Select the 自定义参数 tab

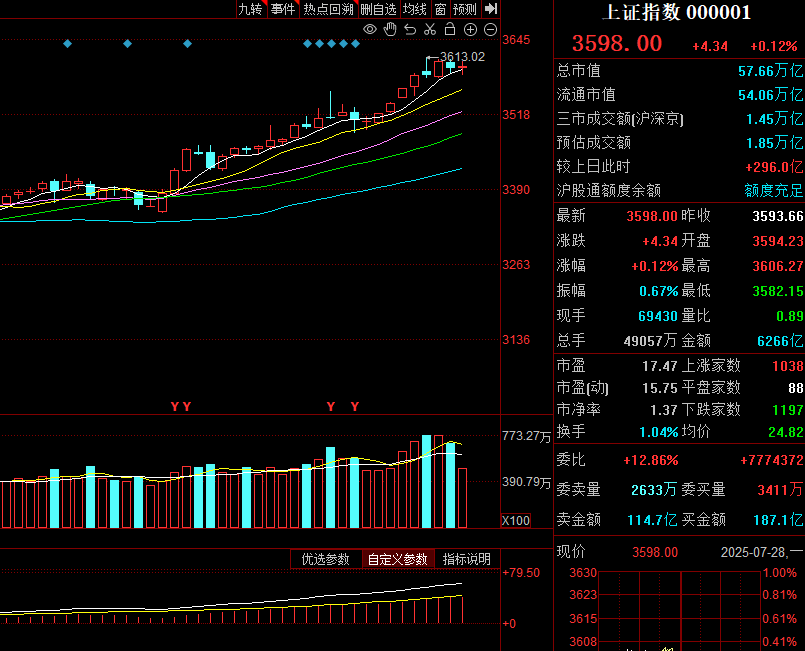(x=397, y=559)
